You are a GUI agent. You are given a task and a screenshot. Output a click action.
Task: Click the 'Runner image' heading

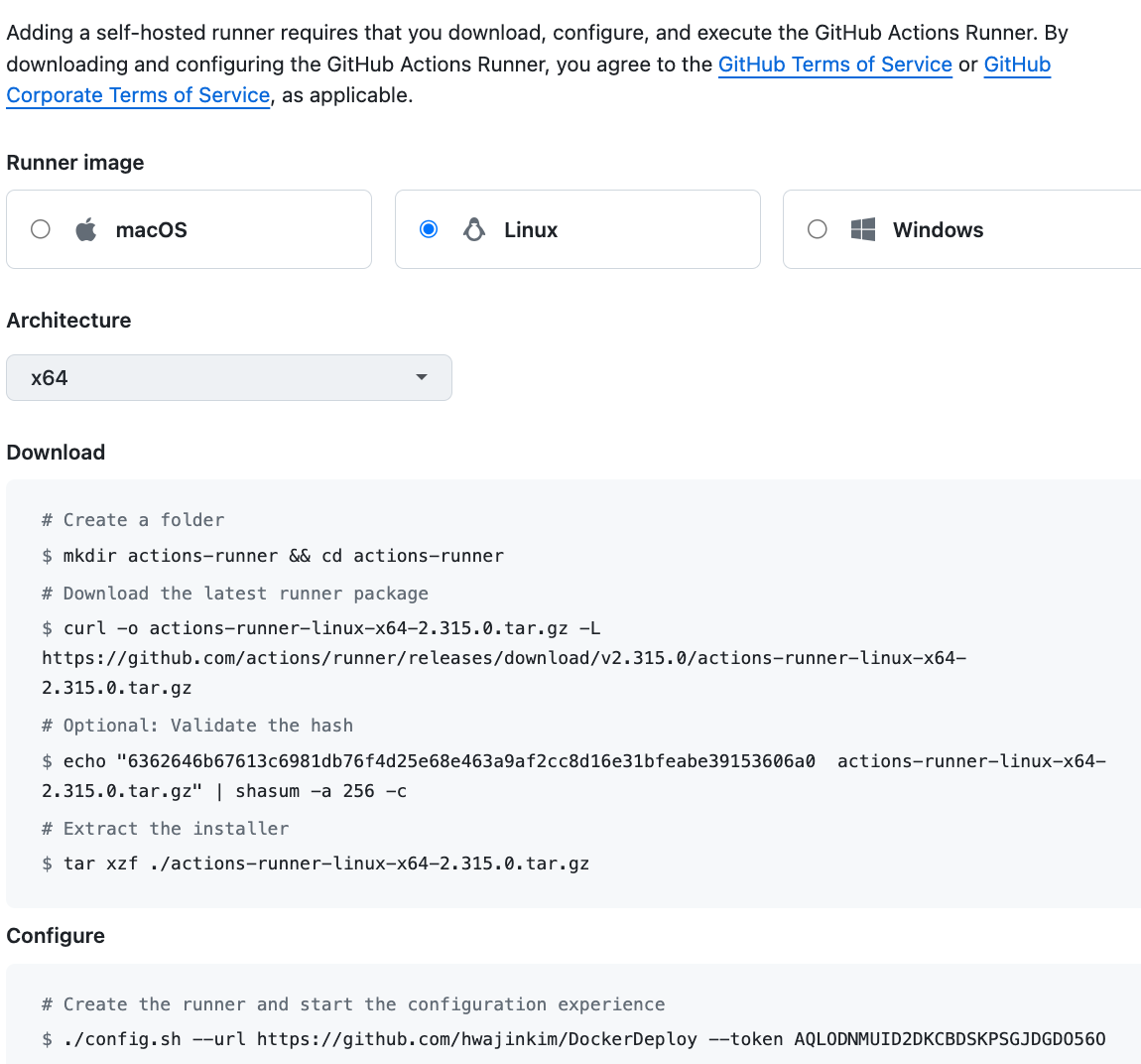[x=75, y=163]
